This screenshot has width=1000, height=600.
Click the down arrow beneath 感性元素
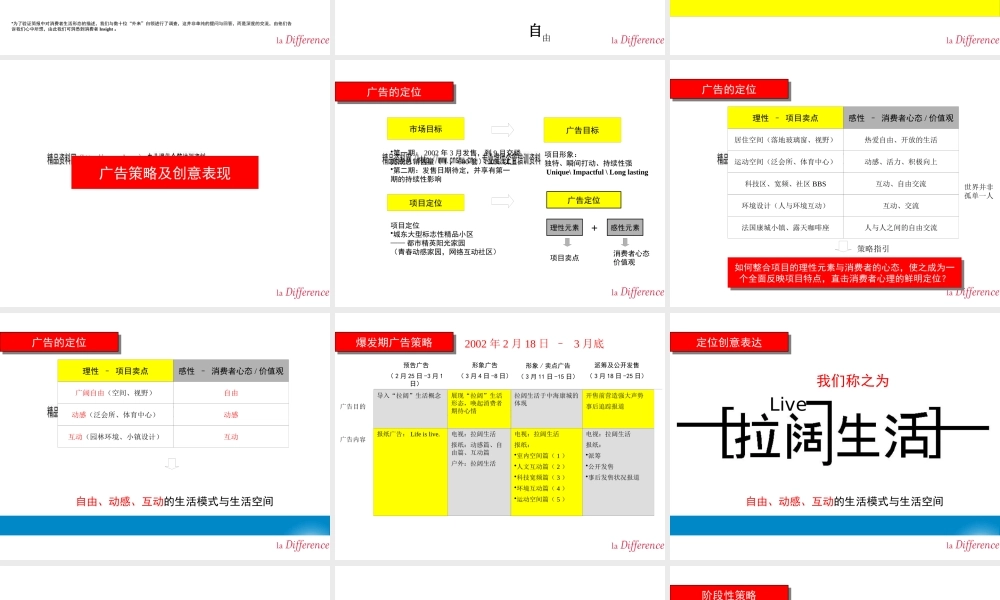tap(625, 242)
